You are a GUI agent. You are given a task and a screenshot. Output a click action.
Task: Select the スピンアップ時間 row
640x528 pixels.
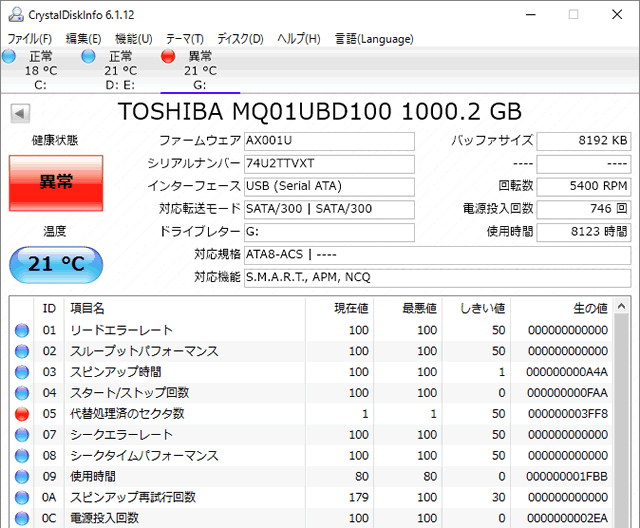pos(310,372)
